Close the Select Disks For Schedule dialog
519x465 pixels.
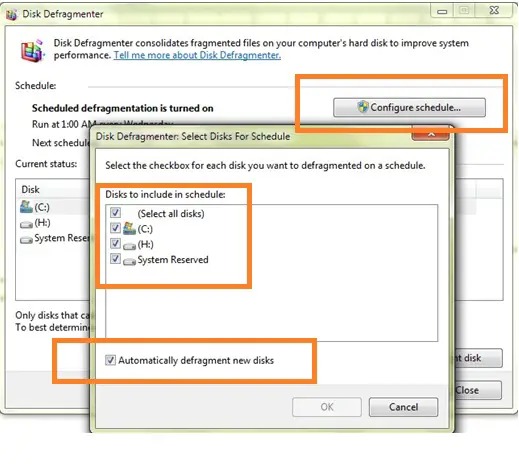click(x=431, y=135)
